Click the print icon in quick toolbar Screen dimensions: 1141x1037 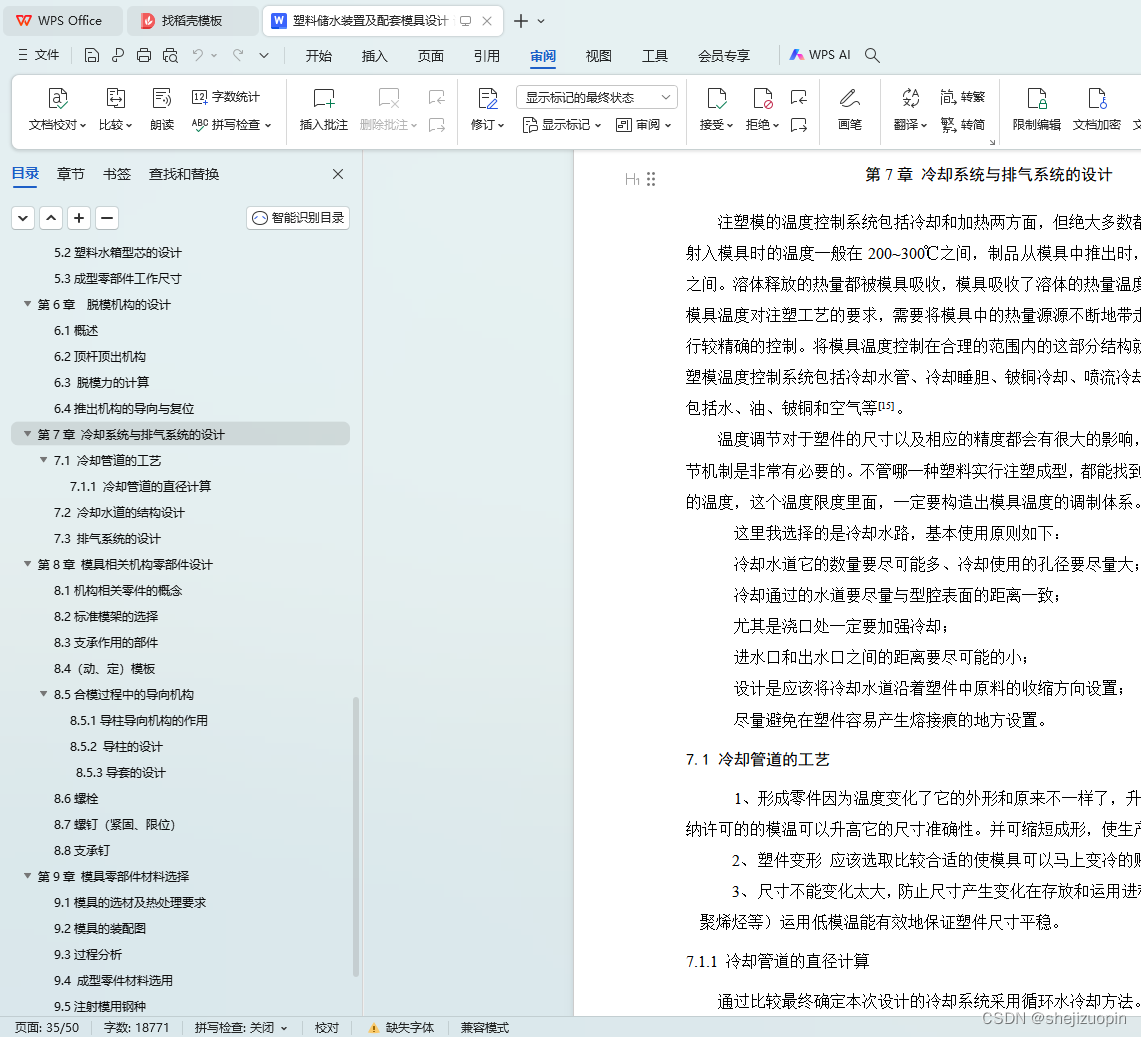click(x=144, y=55)
